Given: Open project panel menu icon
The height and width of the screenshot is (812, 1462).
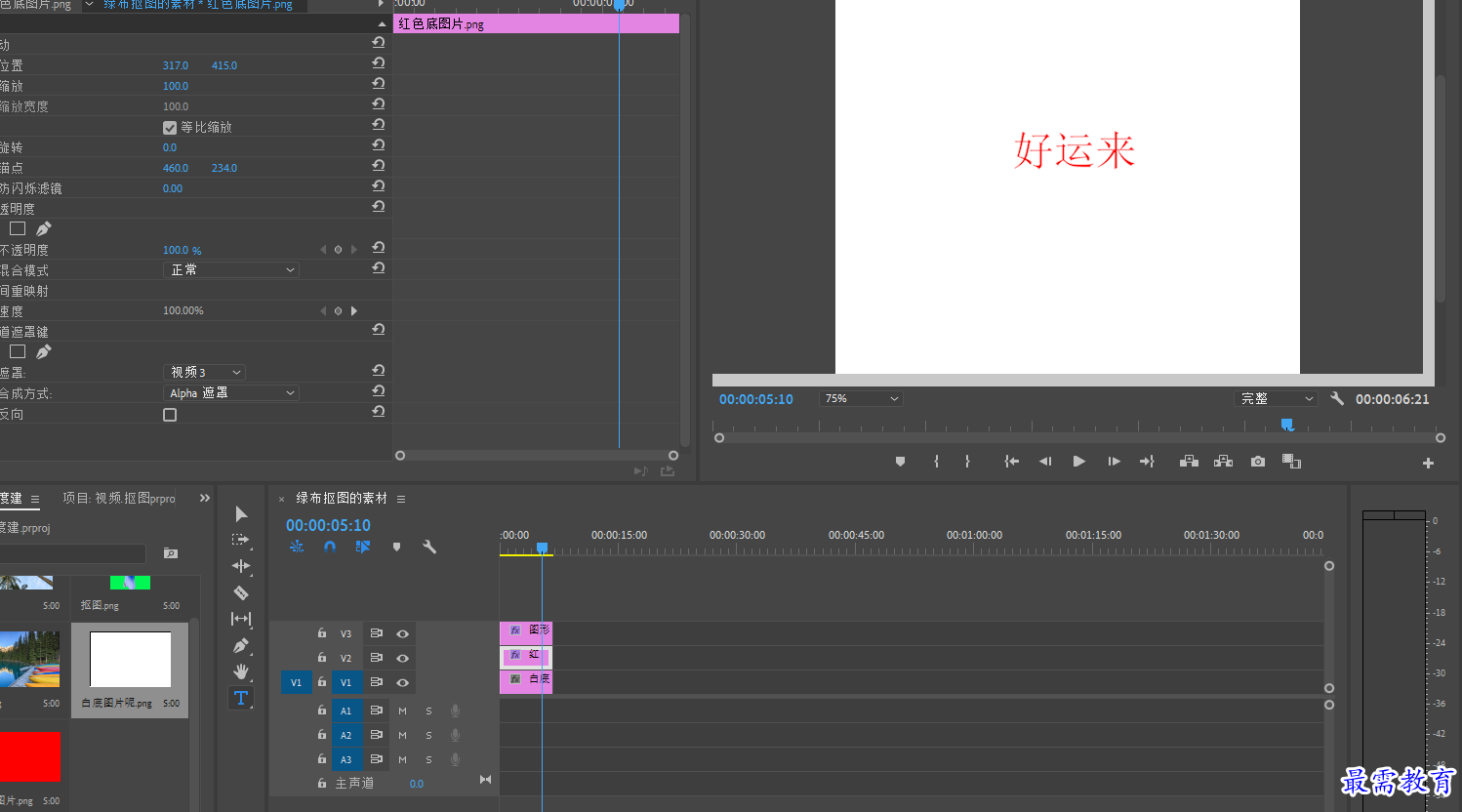Looking at the screenshot, I should (x=35, y=499).
